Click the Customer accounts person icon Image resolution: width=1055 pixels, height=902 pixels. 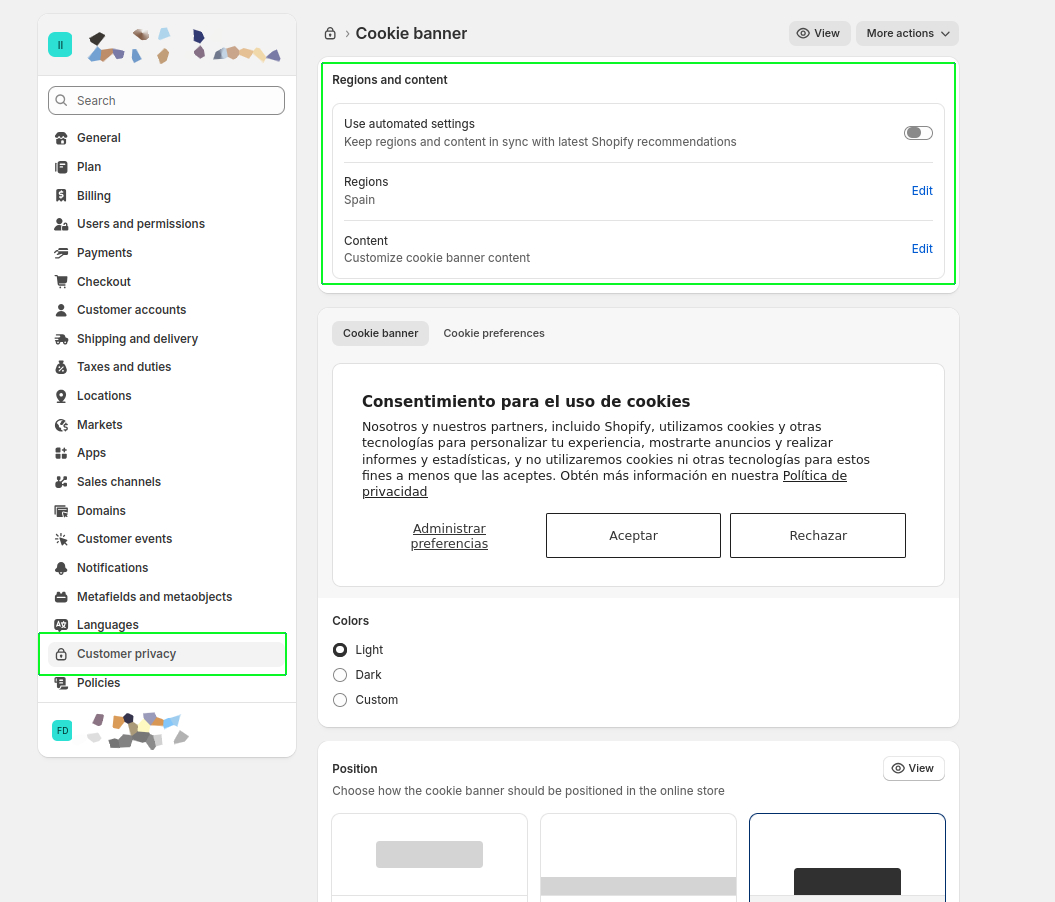61,310
